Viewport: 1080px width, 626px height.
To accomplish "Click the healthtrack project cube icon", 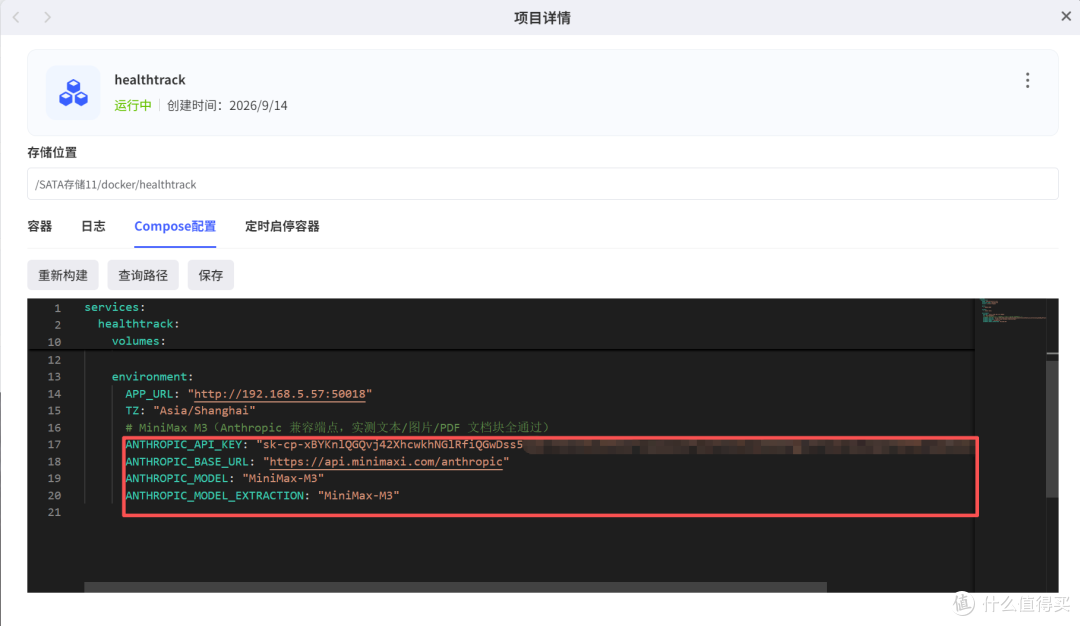I will [73, 93].
